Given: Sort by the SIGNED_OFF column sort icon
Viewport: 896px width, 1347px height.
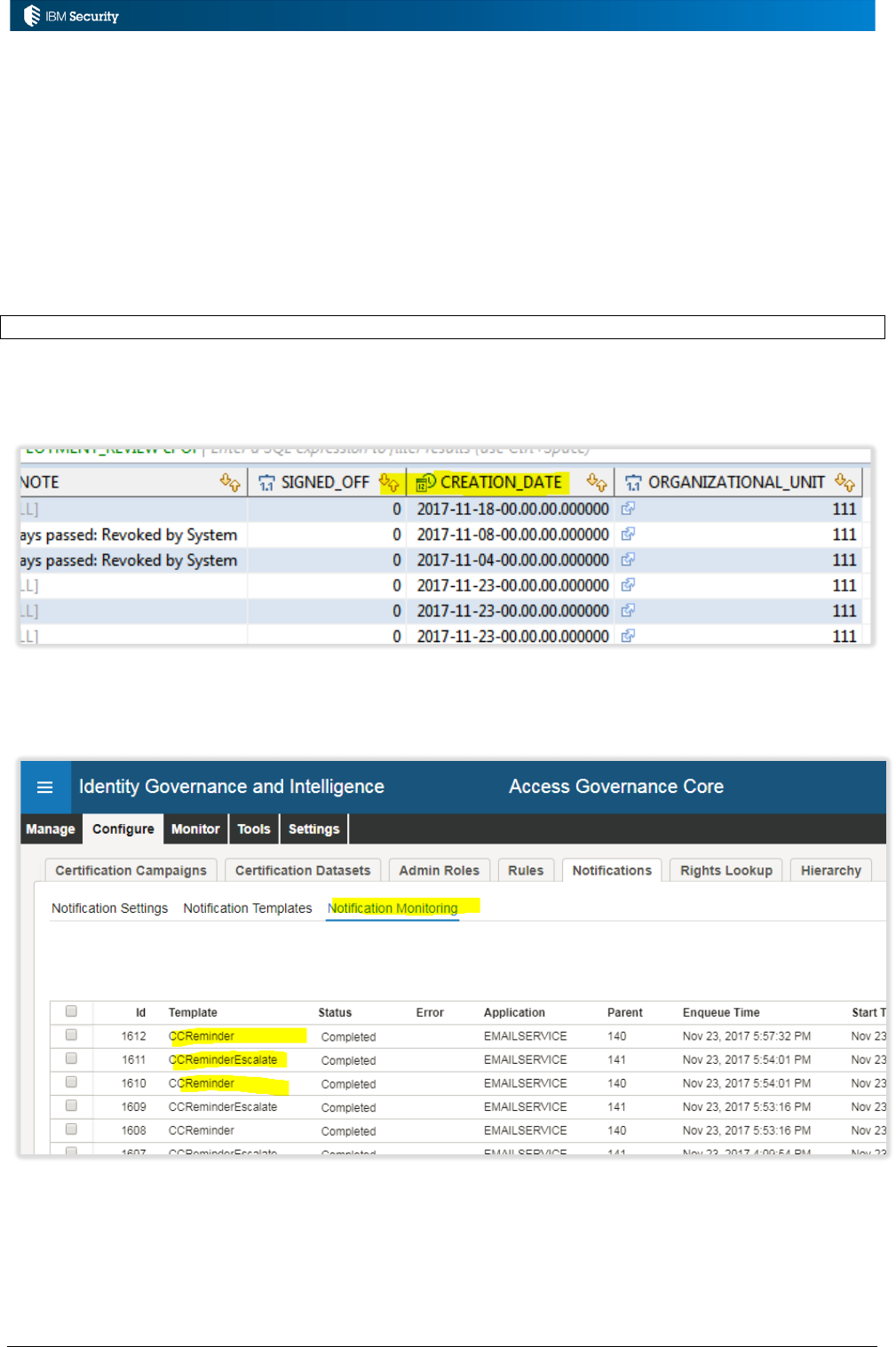Looking at the screenshot, I should (x=389, y=482).
